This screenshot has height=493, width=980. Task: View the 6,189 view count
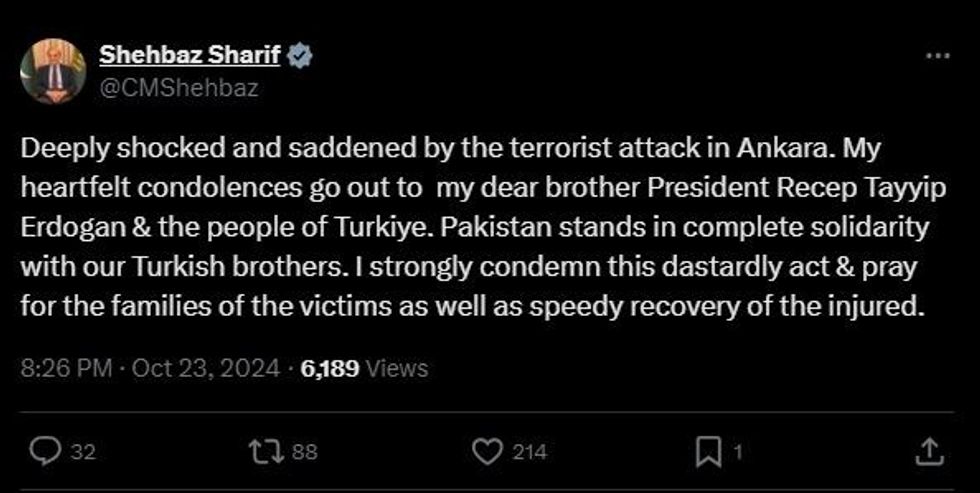(330, 368)
